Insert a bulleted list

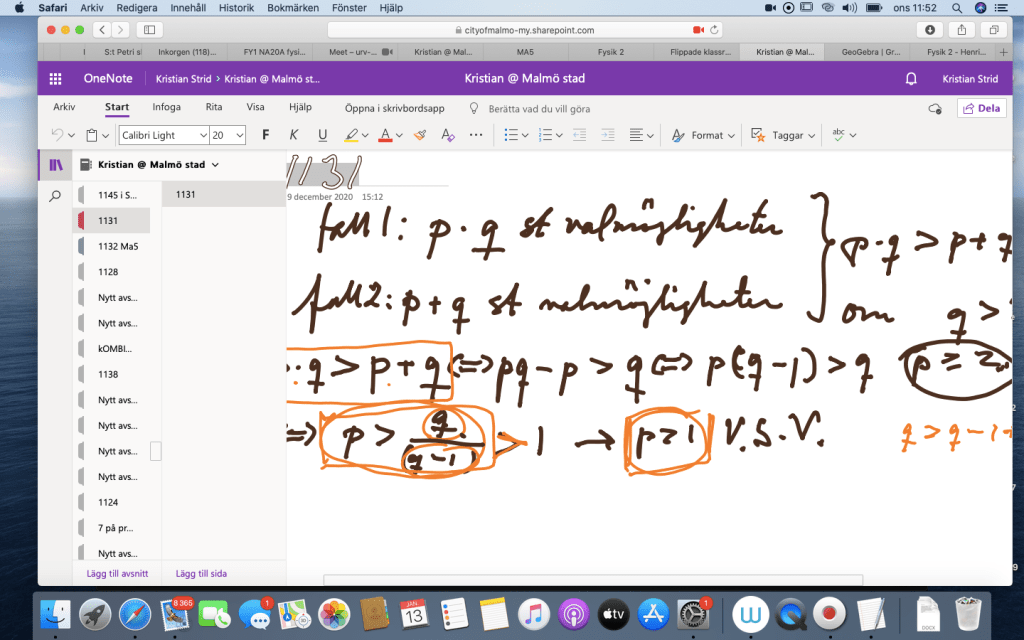(511, 135)
